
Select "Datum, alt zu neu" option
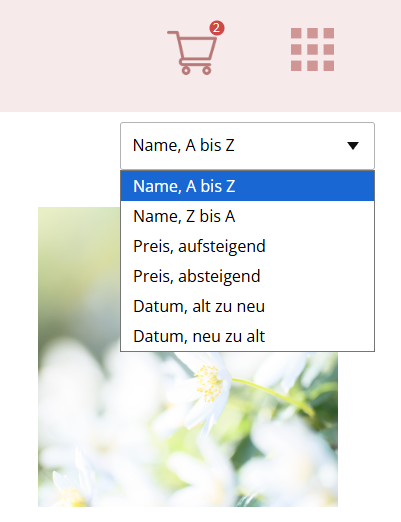coord(247,306)
